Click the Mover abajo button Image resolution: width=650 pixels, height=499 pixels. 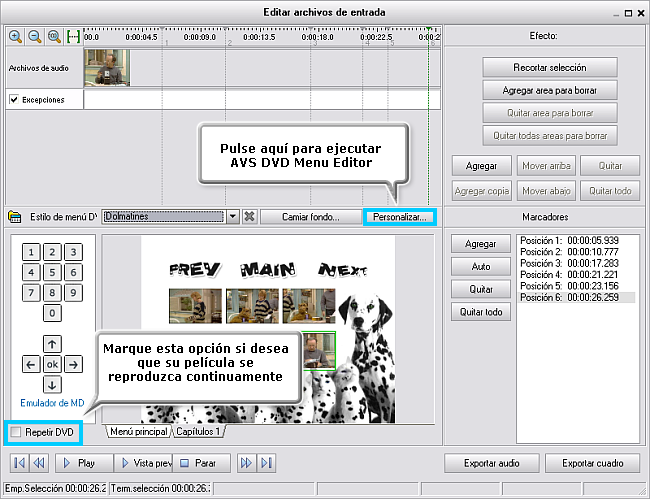pos(546,191)
